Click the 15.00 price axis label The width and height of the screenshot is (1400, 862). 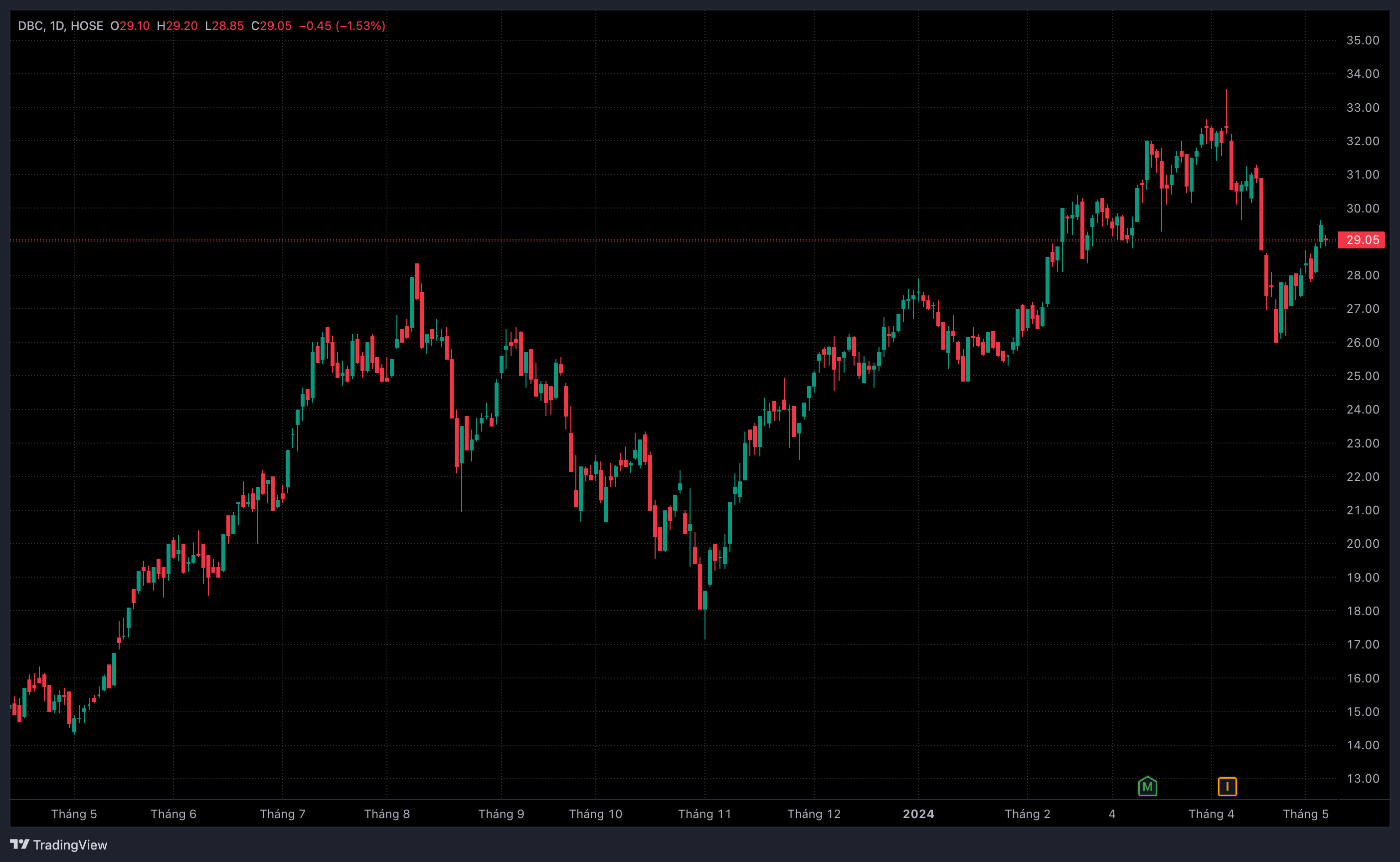1363,711
